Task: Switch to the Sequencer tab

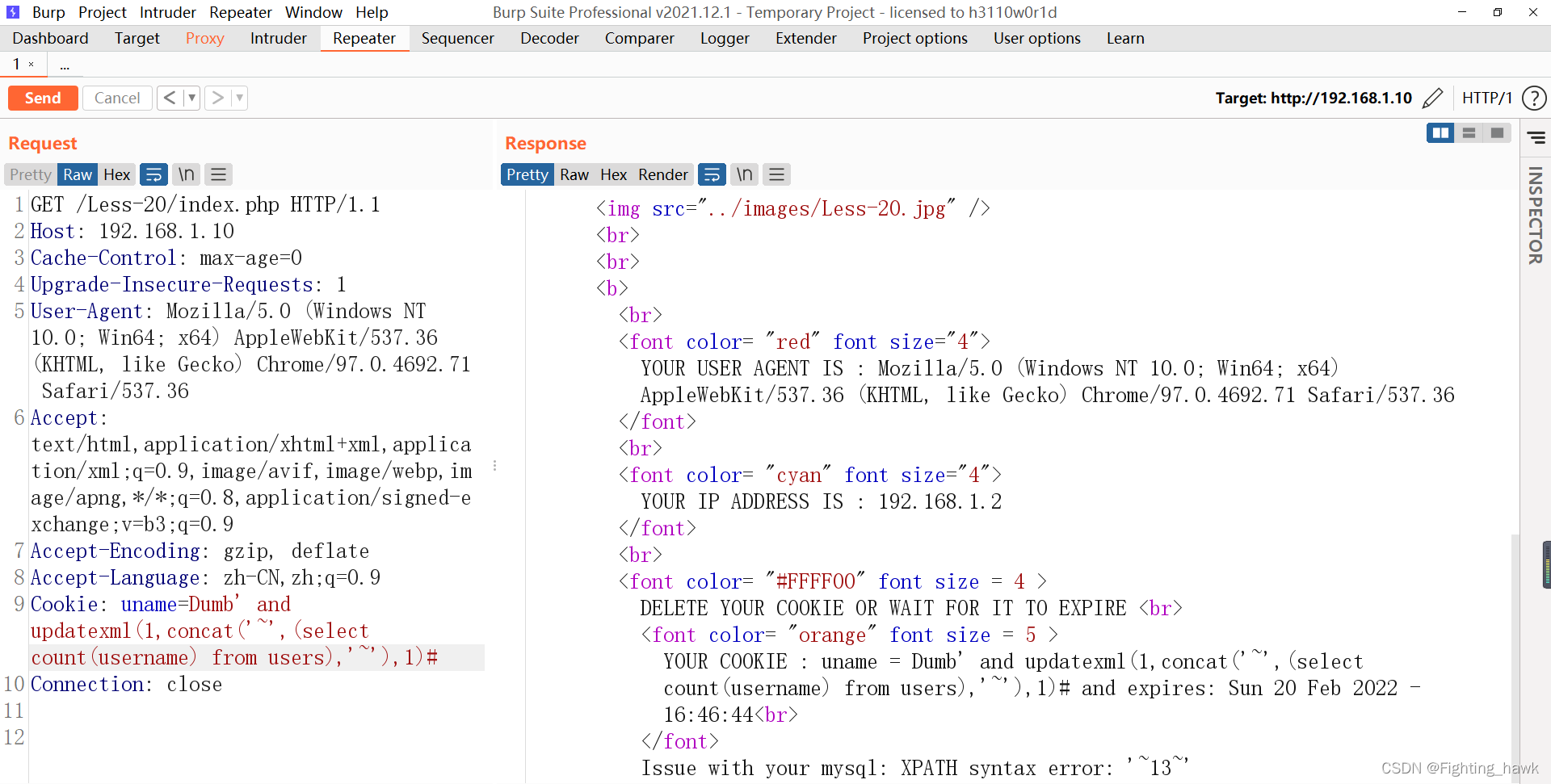Action: coord(457,39)
